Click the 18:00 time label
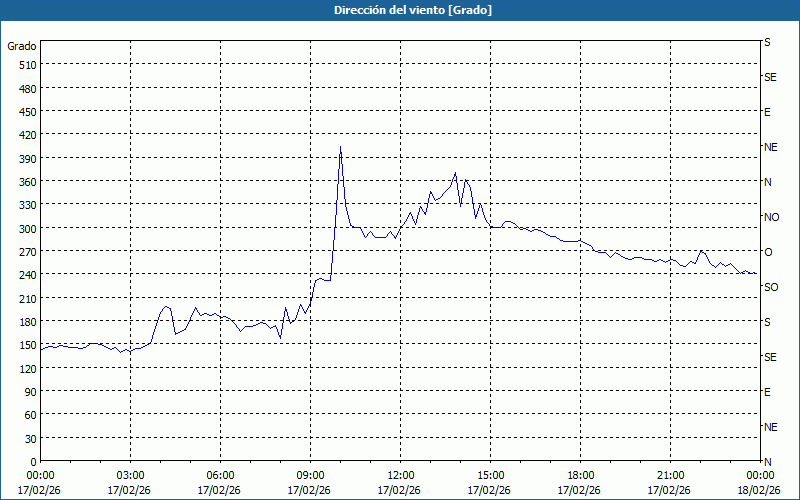Viewport: 800px width, 500px height. (x=580, y=475)
